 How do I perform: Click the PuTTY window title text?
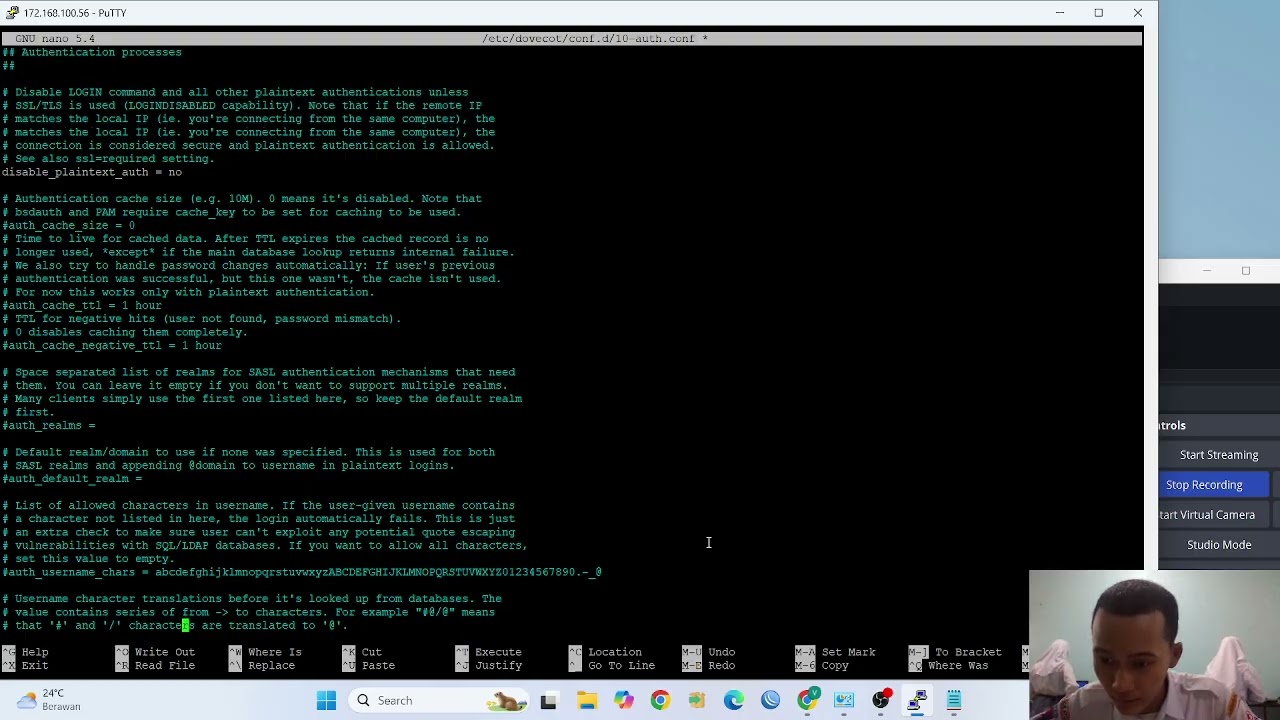(x=75, y=13)
